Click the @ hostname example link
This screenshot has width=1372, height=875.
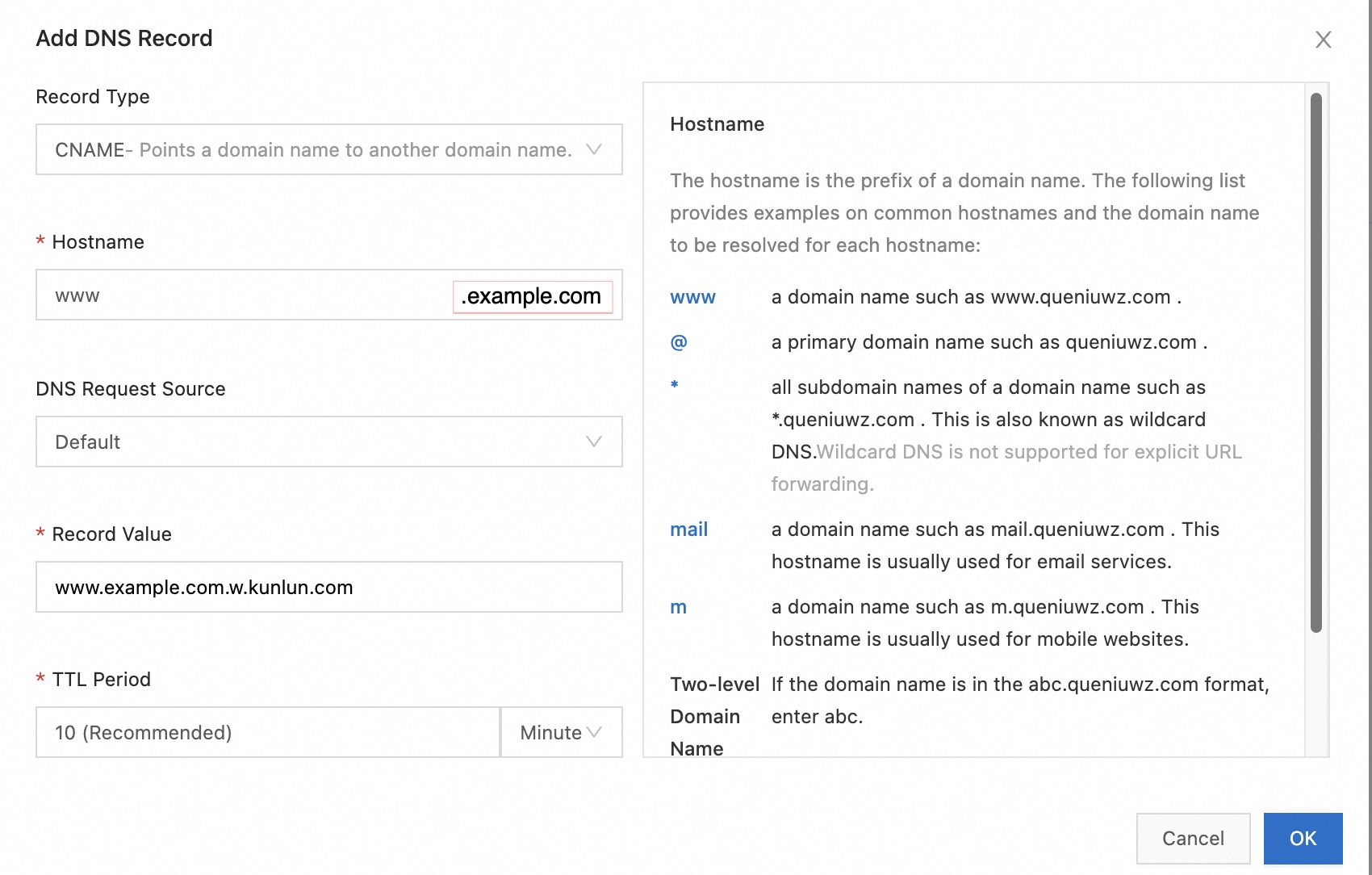(x=679, y=342)
